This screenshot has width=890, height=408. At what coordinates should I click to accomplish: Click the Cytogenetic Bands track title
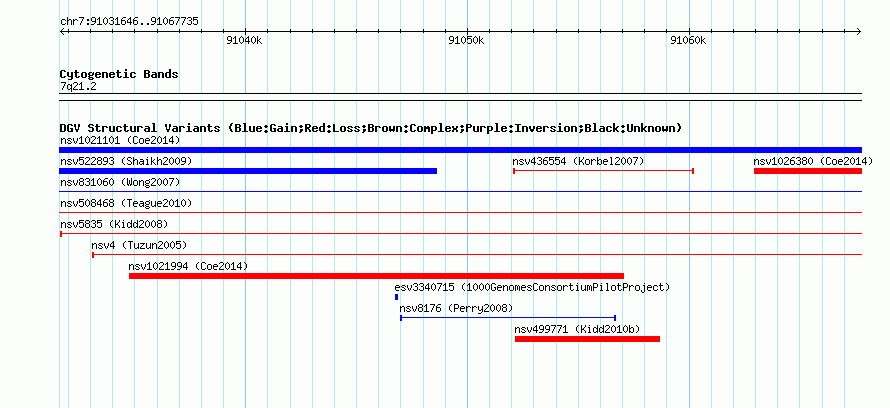pyautogui.click(x=119, y=74)
